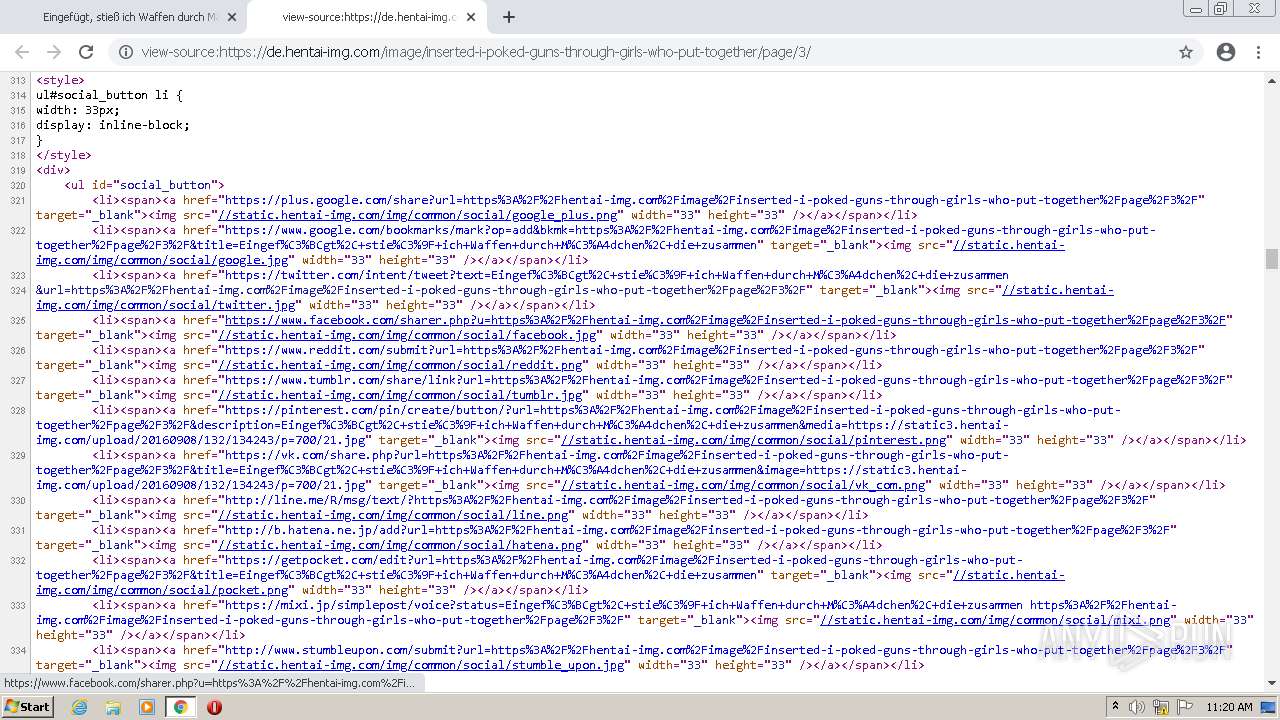Close the view-source tab

point(472,17)
